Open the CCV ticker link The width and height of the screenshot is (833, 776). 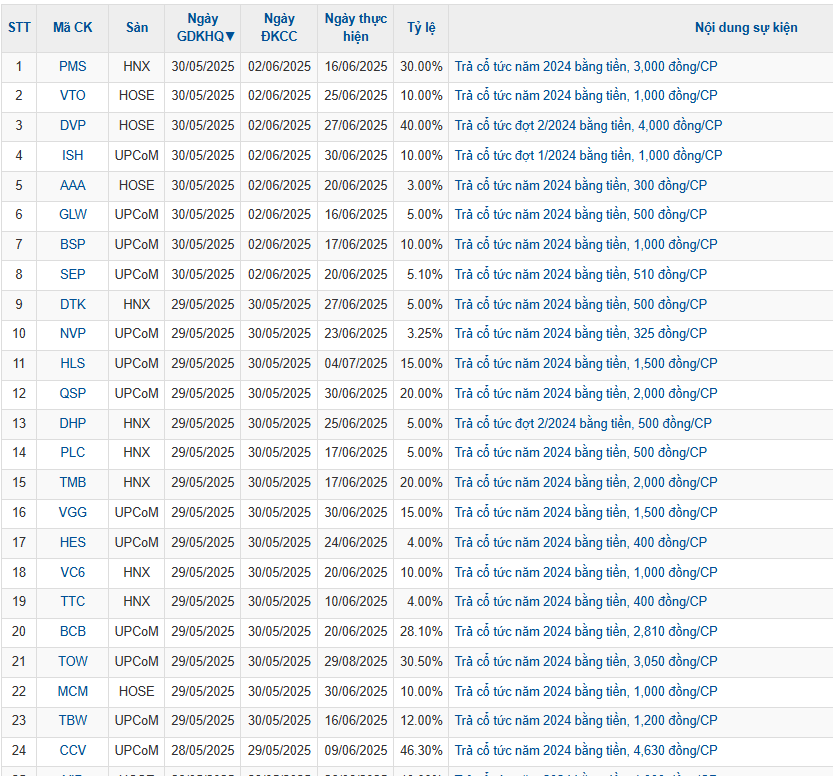[72, 750]
